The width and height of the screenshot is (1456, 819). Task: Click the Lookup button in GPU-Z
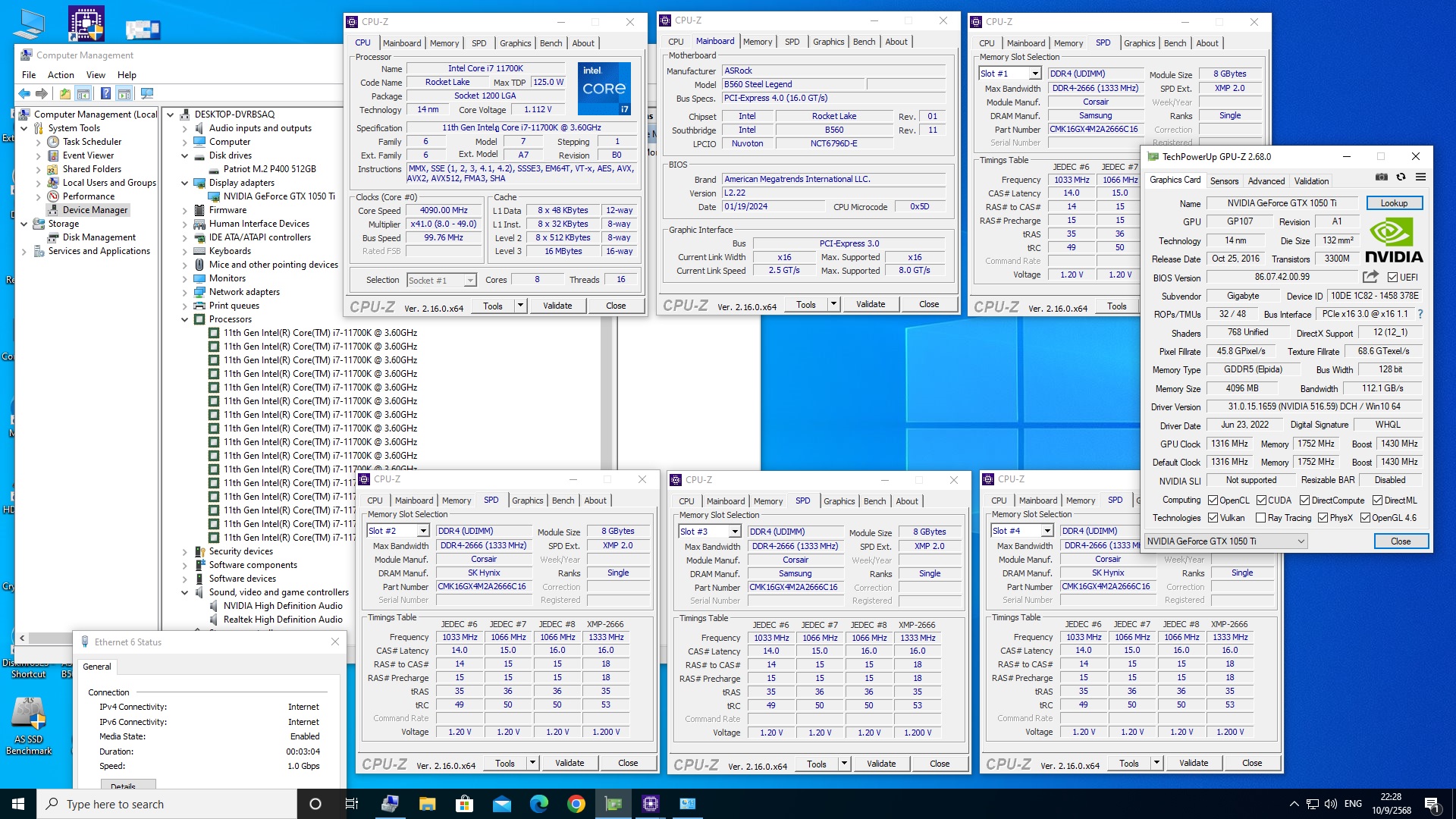click(1394, 203)
